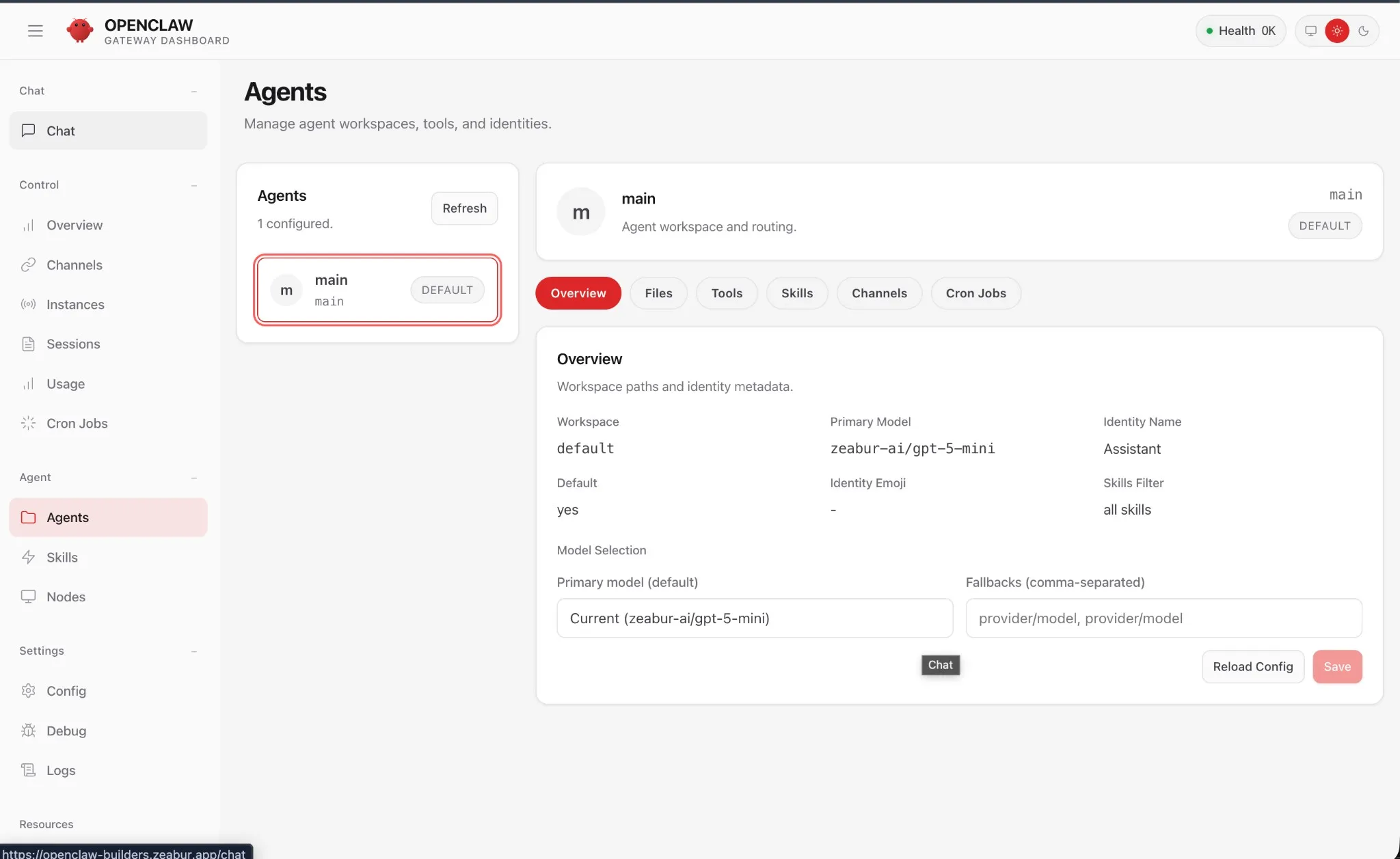Open the Logs page
Image resolution: width=1400 pixels, height=859 pixels.
coord(108,770)
